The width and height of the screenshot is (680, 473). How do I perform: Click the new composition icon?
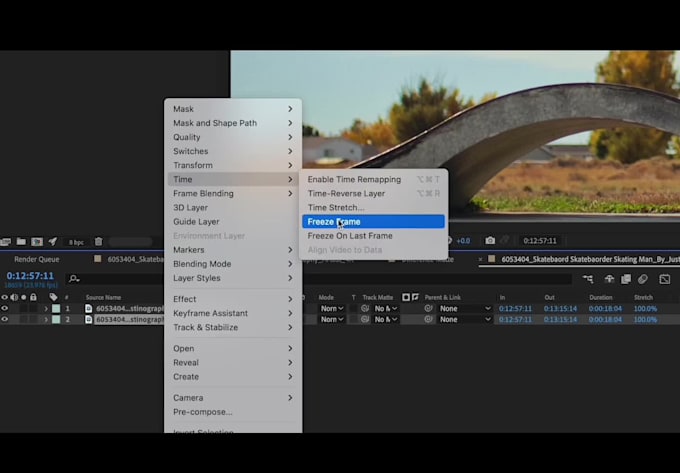[37, 241]
